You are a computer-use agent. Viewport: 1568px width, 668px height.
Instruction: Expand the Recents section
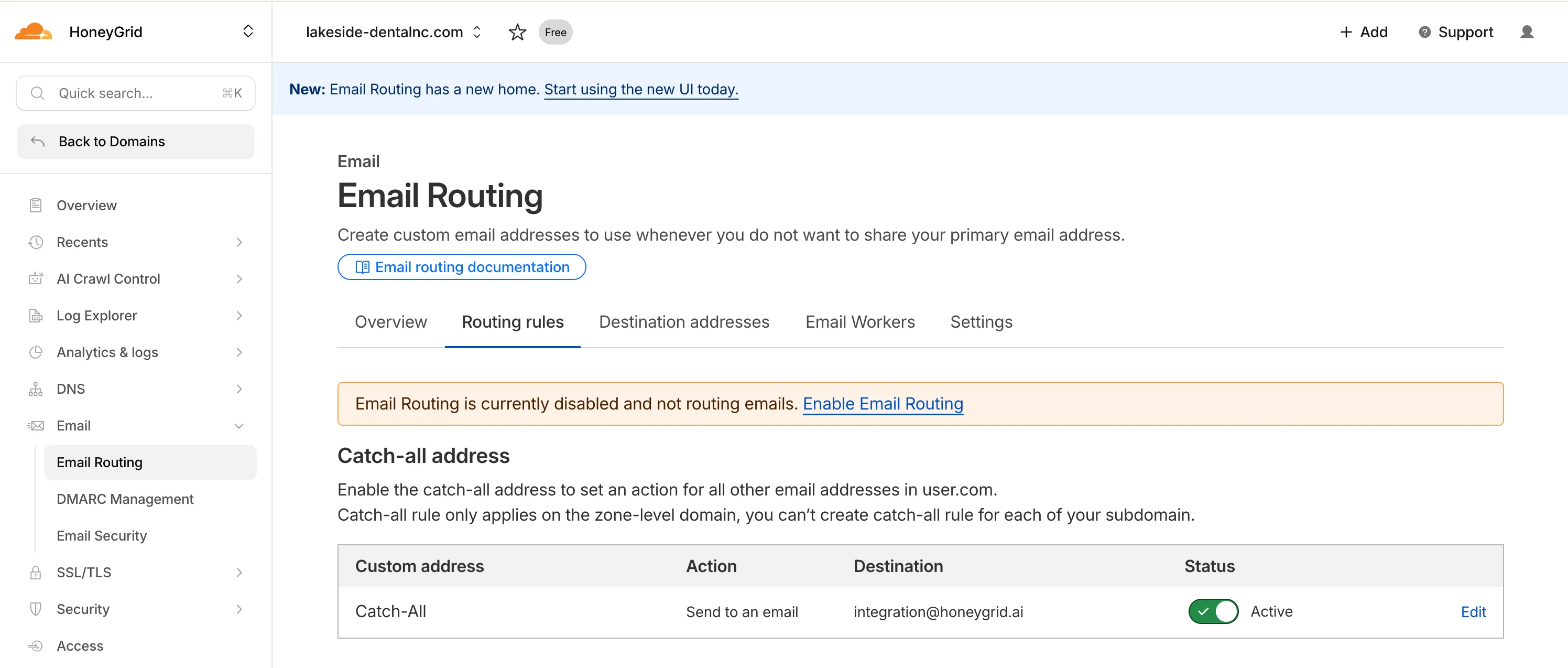238,242
